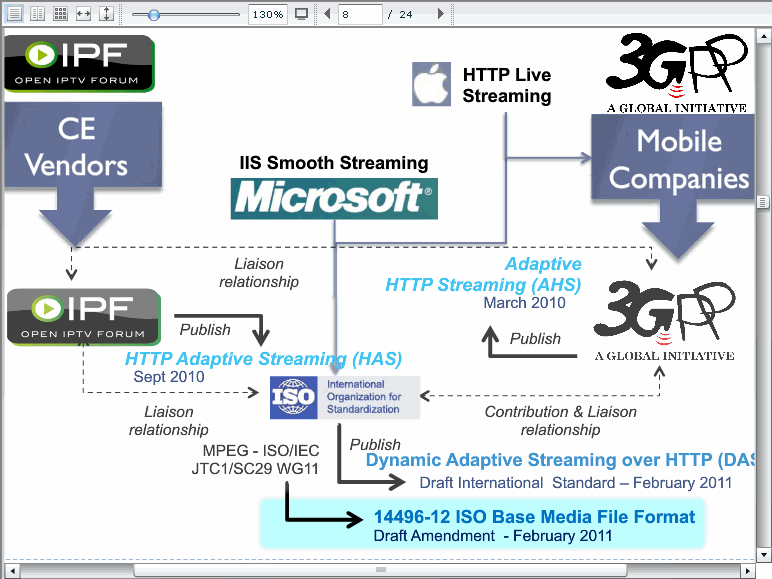
Task: Click the Apple logo icon
Action: (x=431, y=84)
